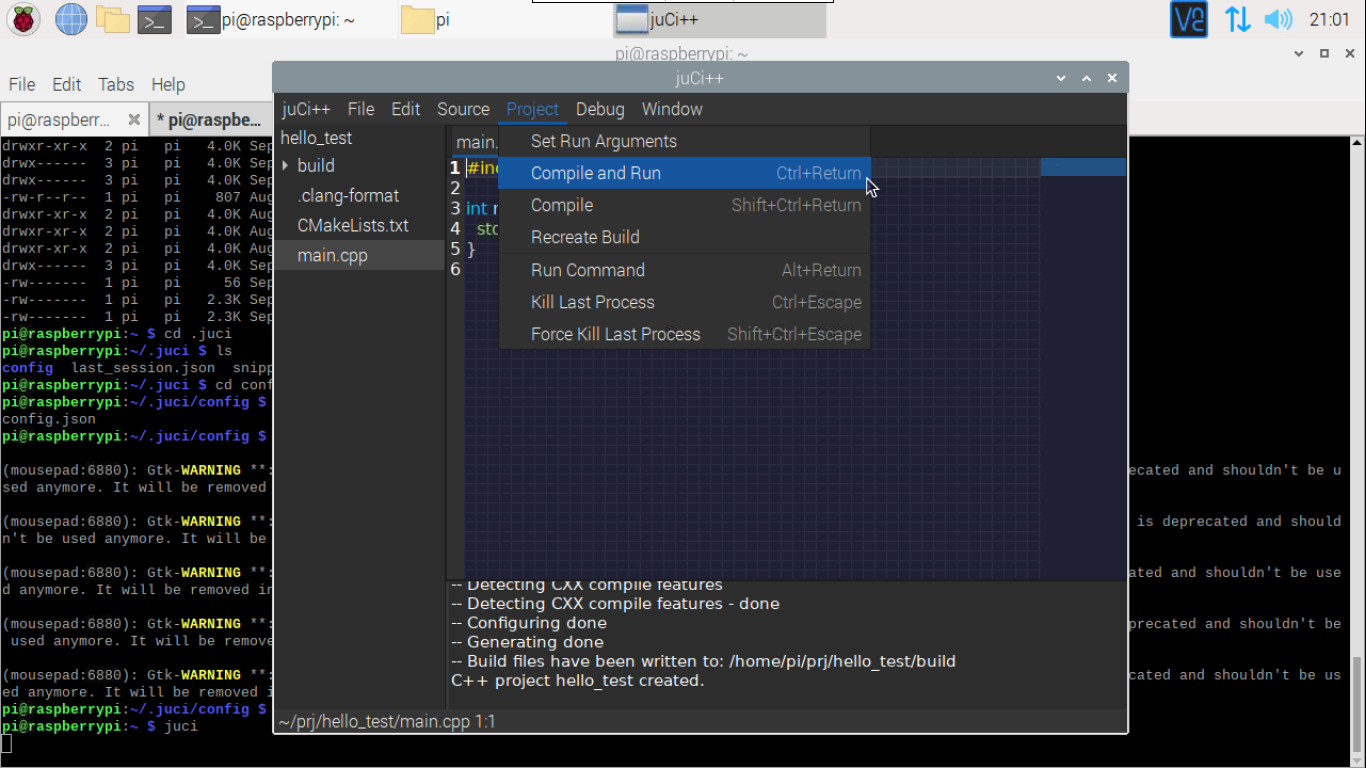Select Compile and Run
1366x768 pixels.
click(x=685, y=173)
